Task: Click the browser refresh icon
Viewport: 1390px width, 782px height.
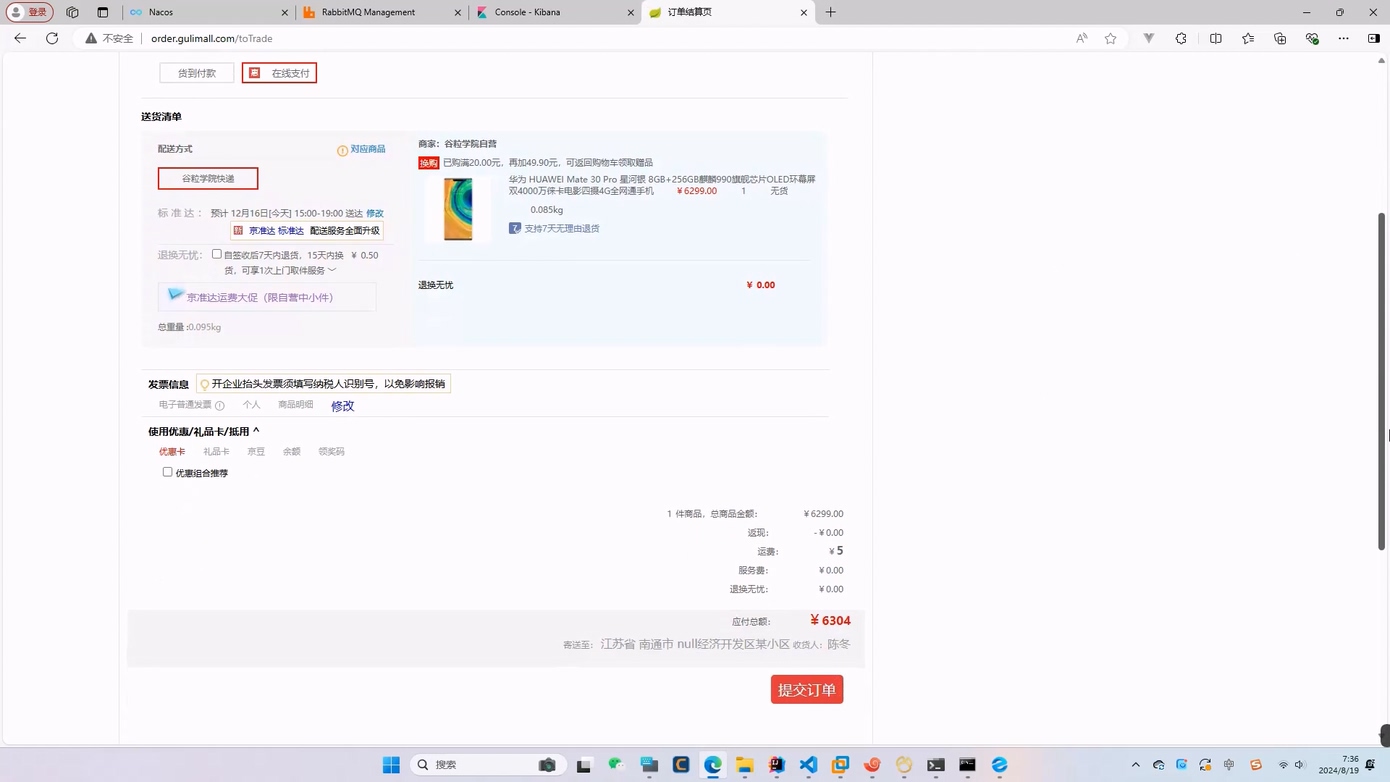Action: pos(52,38)
